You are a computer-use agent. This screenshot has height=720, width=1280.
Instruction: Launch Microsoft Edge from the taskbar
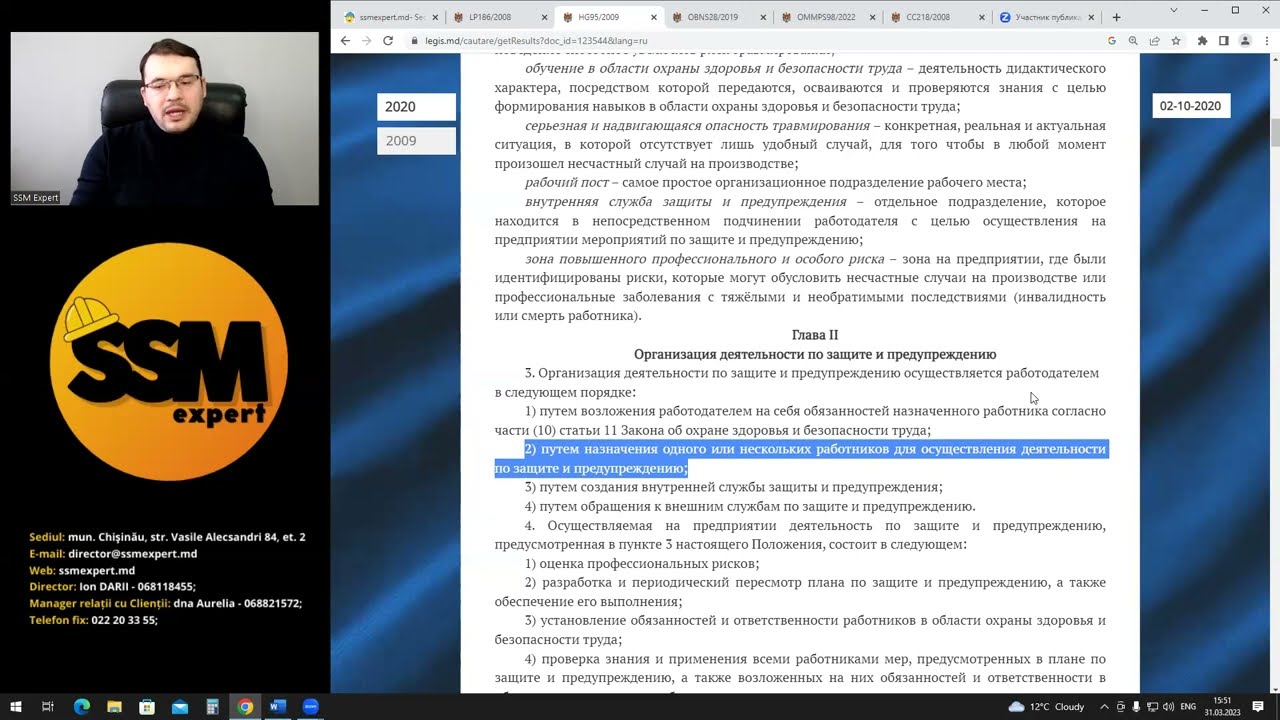coord(82,706)
